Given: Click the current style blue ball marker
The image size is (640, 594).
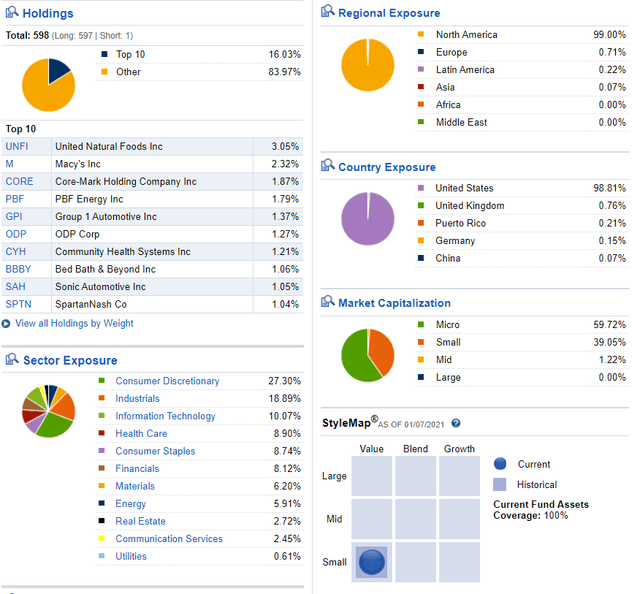Looking at the screenshot, I should click(371, 562).
